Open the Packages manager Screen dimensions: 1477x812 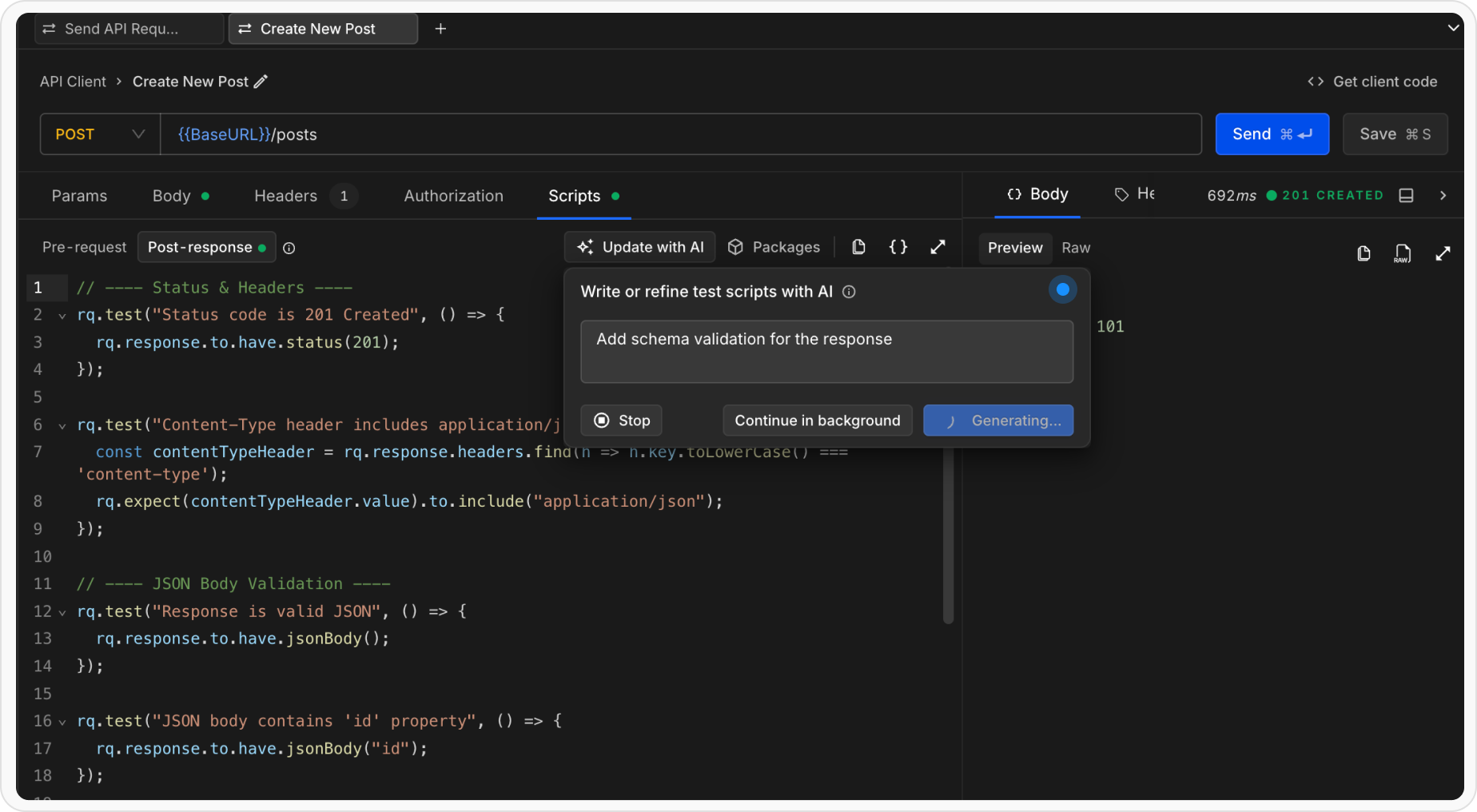tap(774, 247)
